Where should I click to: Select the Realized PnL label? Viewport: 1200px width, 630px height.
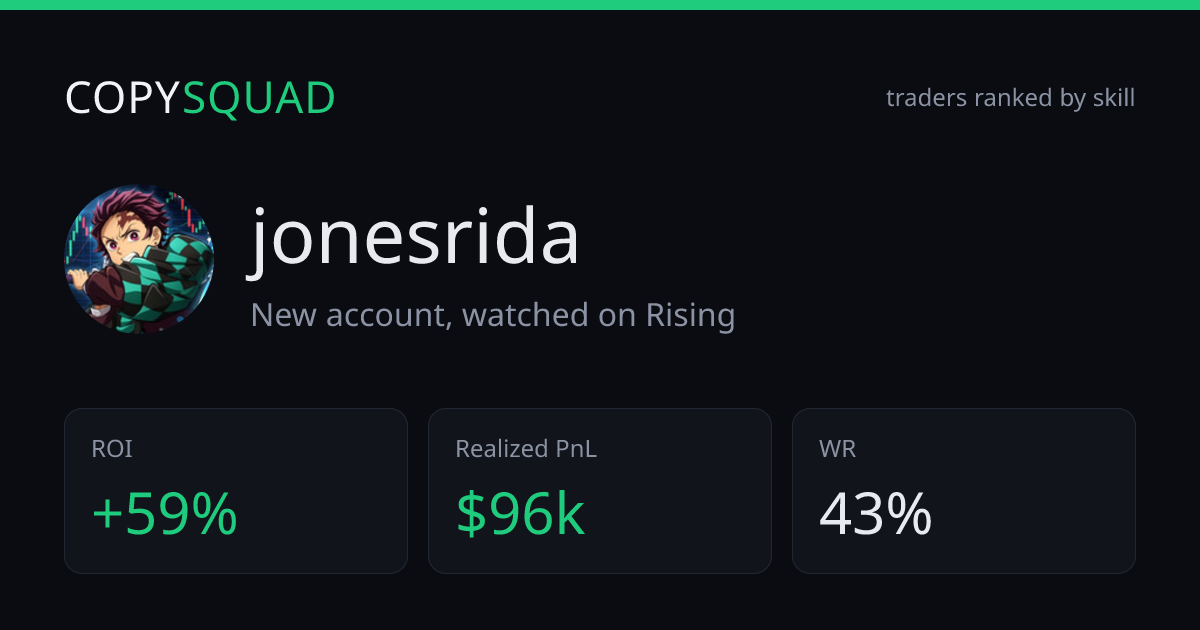[526, 450]
